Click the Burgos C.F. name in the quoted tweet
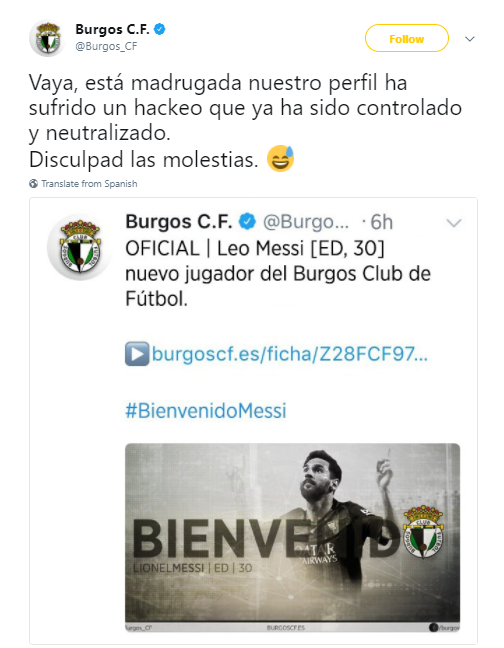This screenshot has height=648, width=504. [179, 222]
